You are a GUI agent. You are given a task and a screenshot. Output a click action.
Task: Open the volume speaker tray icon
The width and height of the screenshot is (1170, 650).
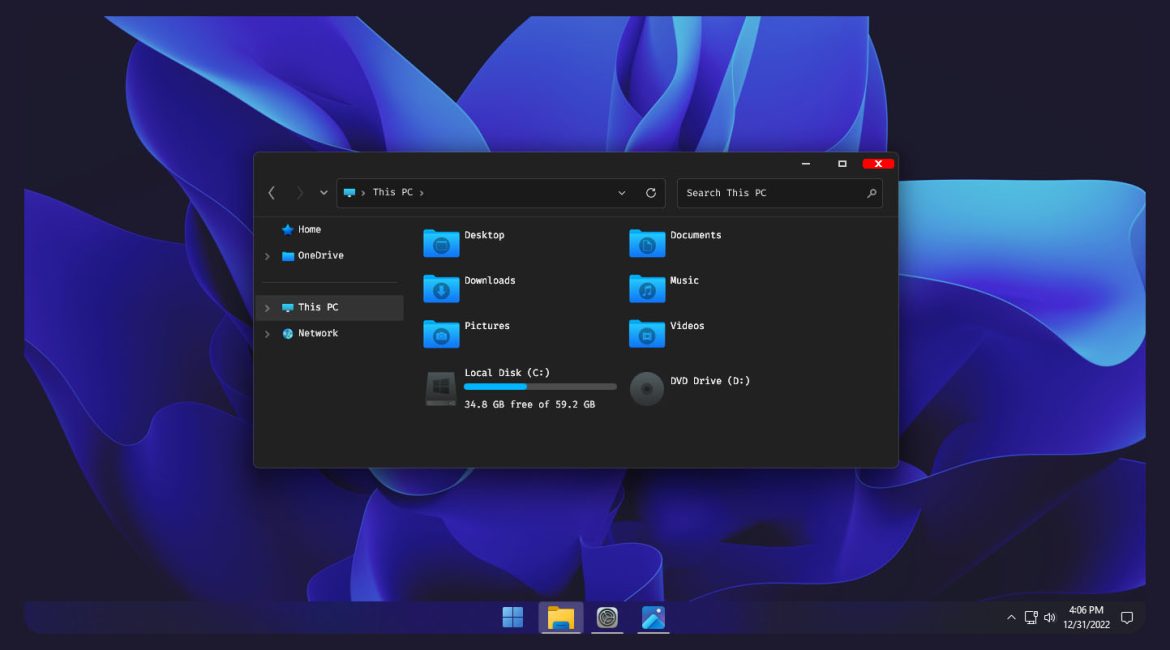point(1050,617)
